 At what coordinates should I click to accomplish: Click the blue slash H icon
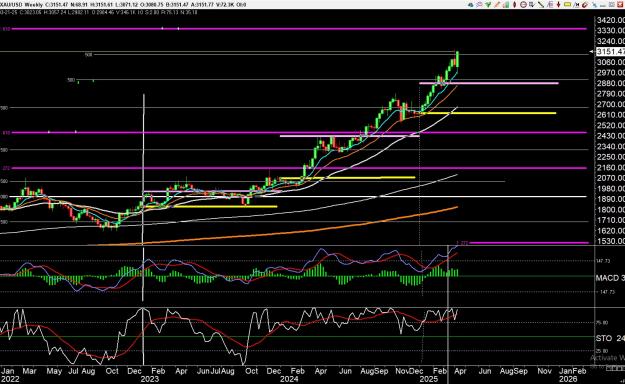[x=576, y=5]
